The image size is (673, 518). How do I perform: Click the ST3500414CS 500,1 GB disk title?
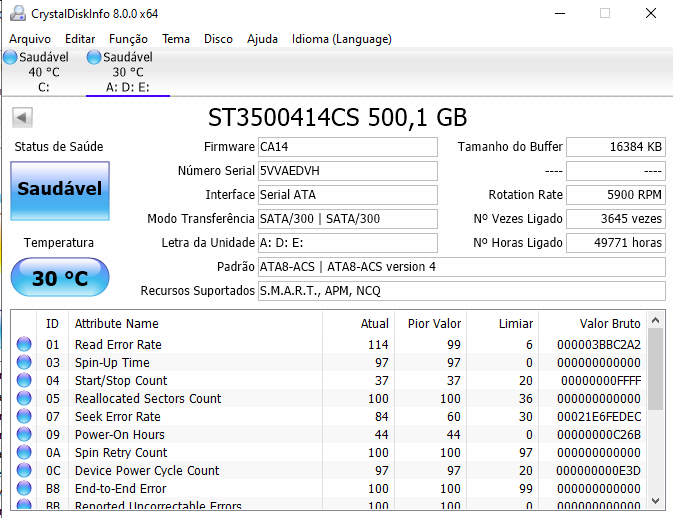[337, 117]
